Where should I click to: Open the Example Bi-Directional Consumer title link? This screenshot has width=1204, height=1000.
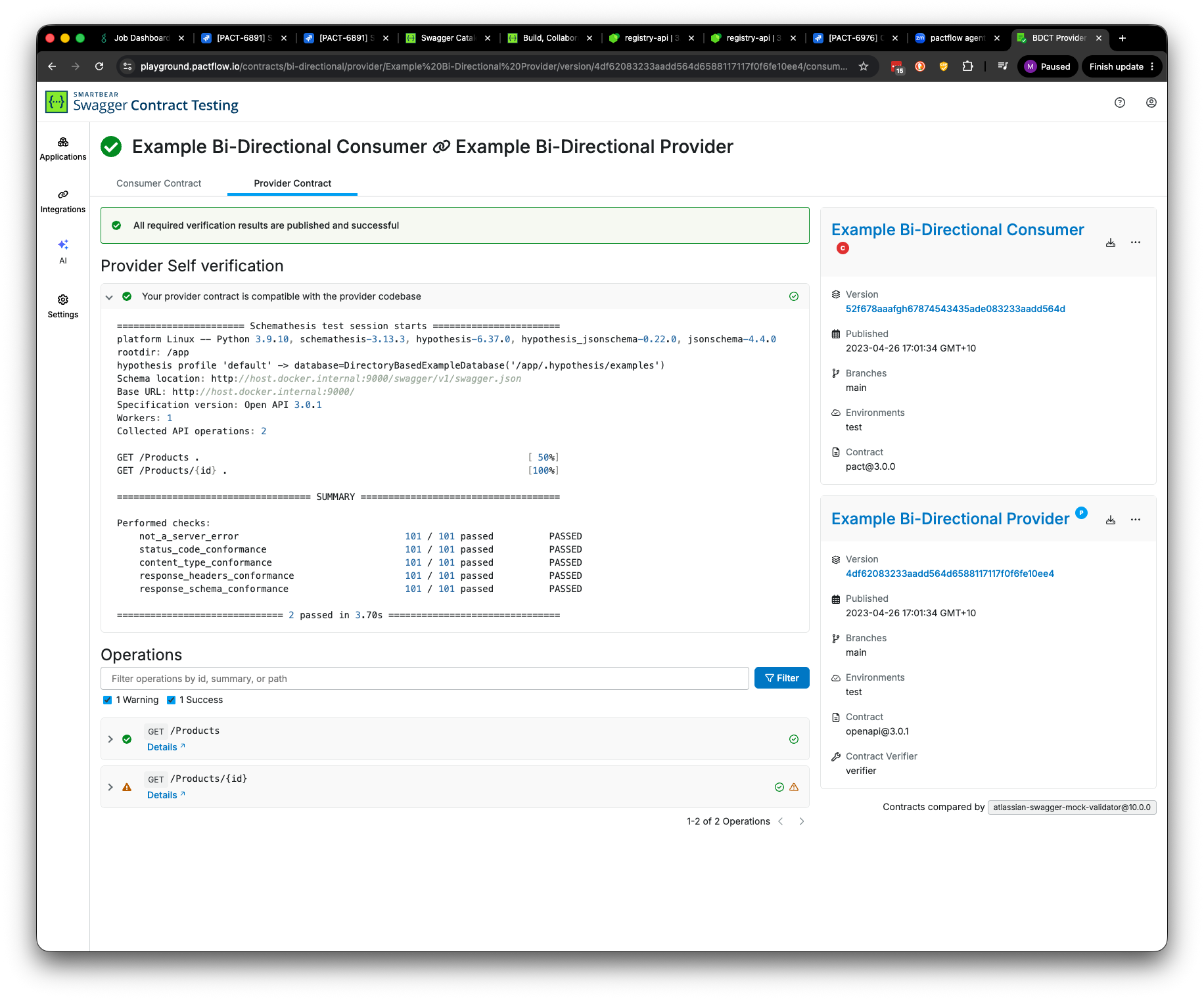click(x=958, y=230)
